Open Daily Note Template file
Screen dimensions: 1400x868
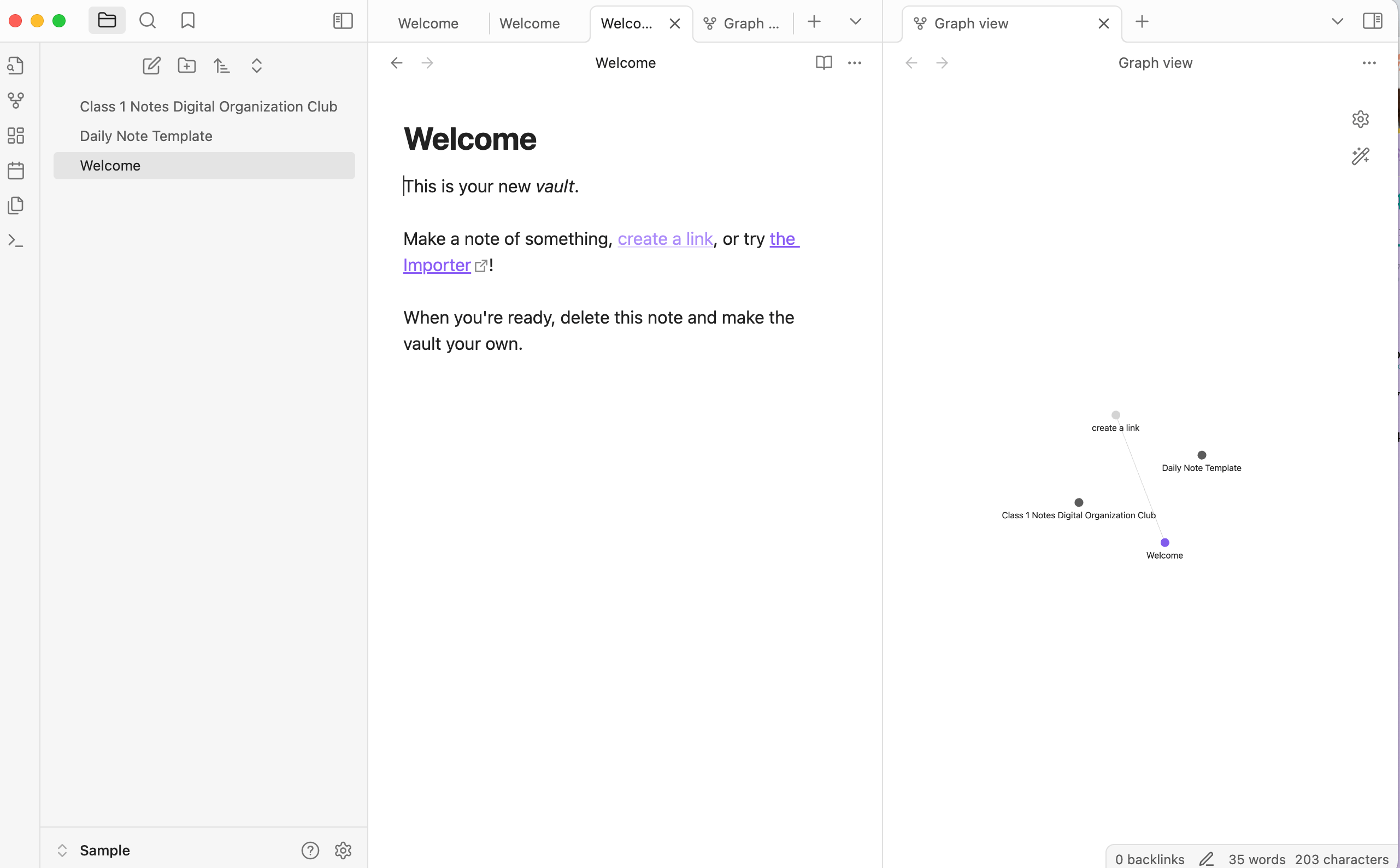(146, 136)
